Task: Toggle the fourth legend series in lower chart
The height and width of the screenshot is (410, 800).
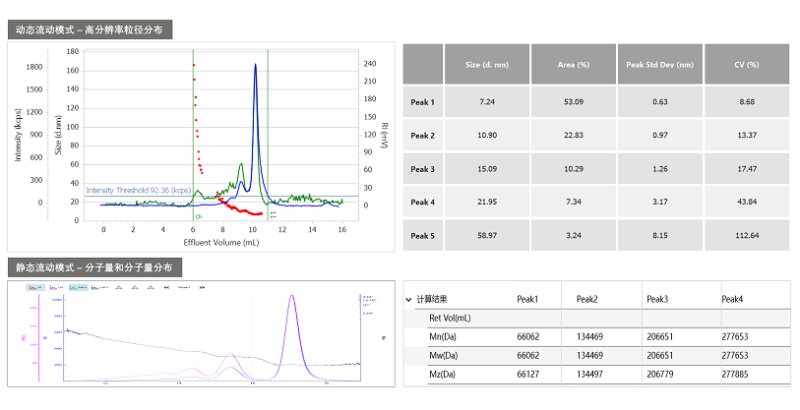Action: 101,287
